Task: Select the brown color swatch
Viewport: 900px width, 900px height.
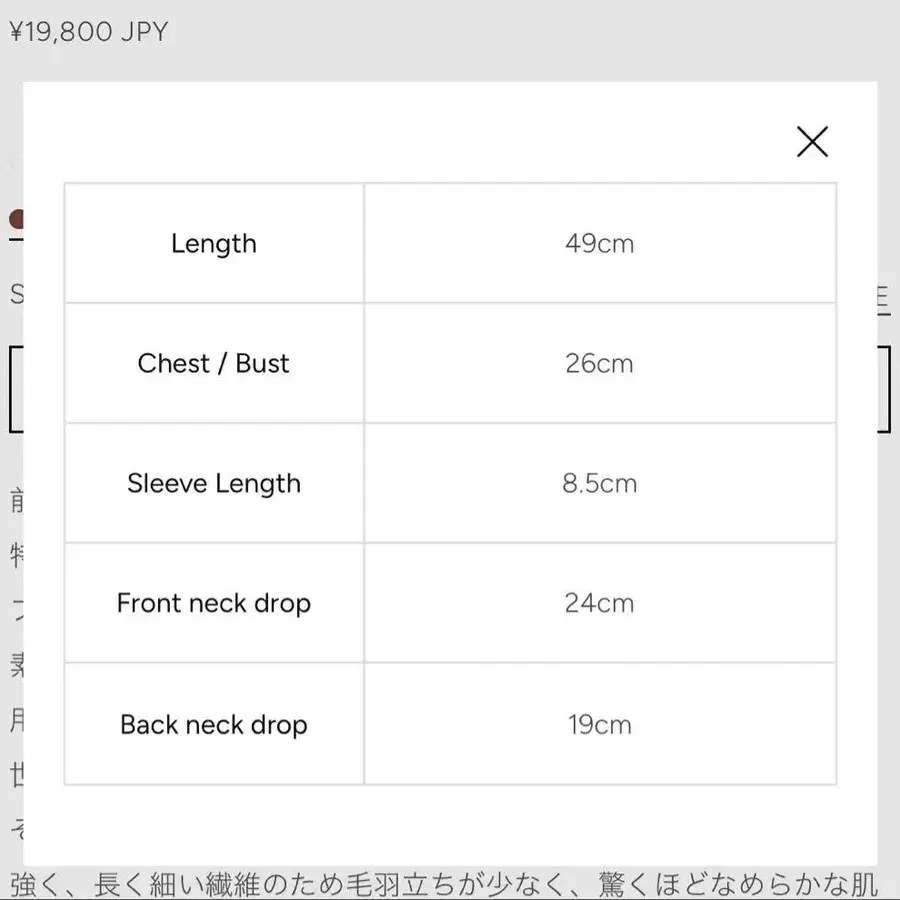Action: (16, 219)
